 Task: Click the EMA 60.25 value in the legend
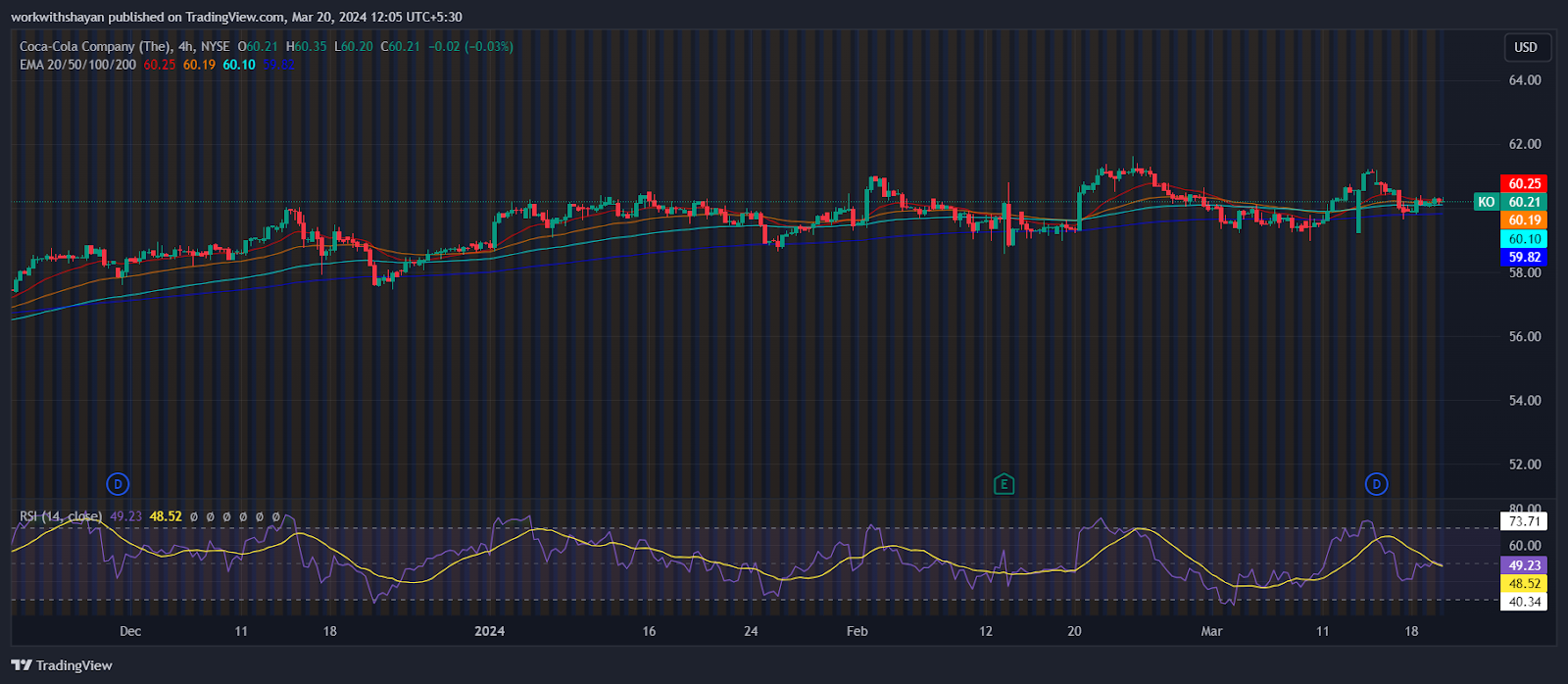tap(160, 65)
